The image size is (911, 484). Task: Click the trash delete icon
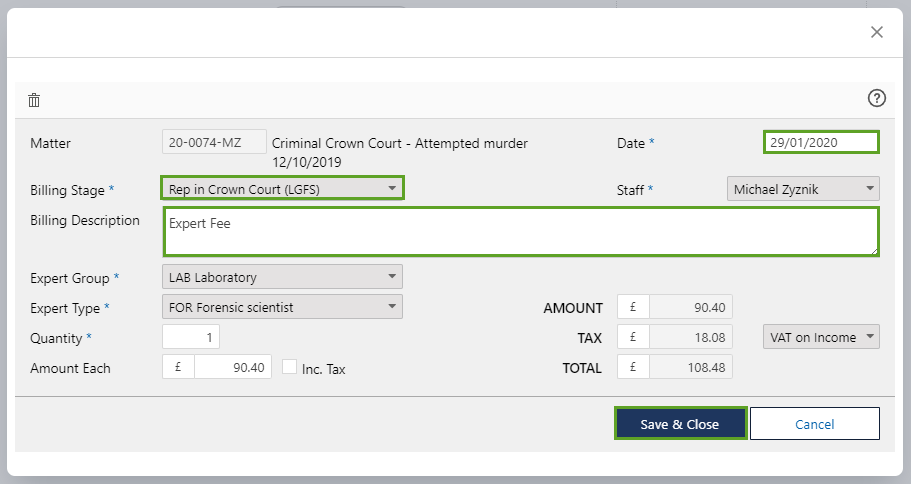click(34, 100)
